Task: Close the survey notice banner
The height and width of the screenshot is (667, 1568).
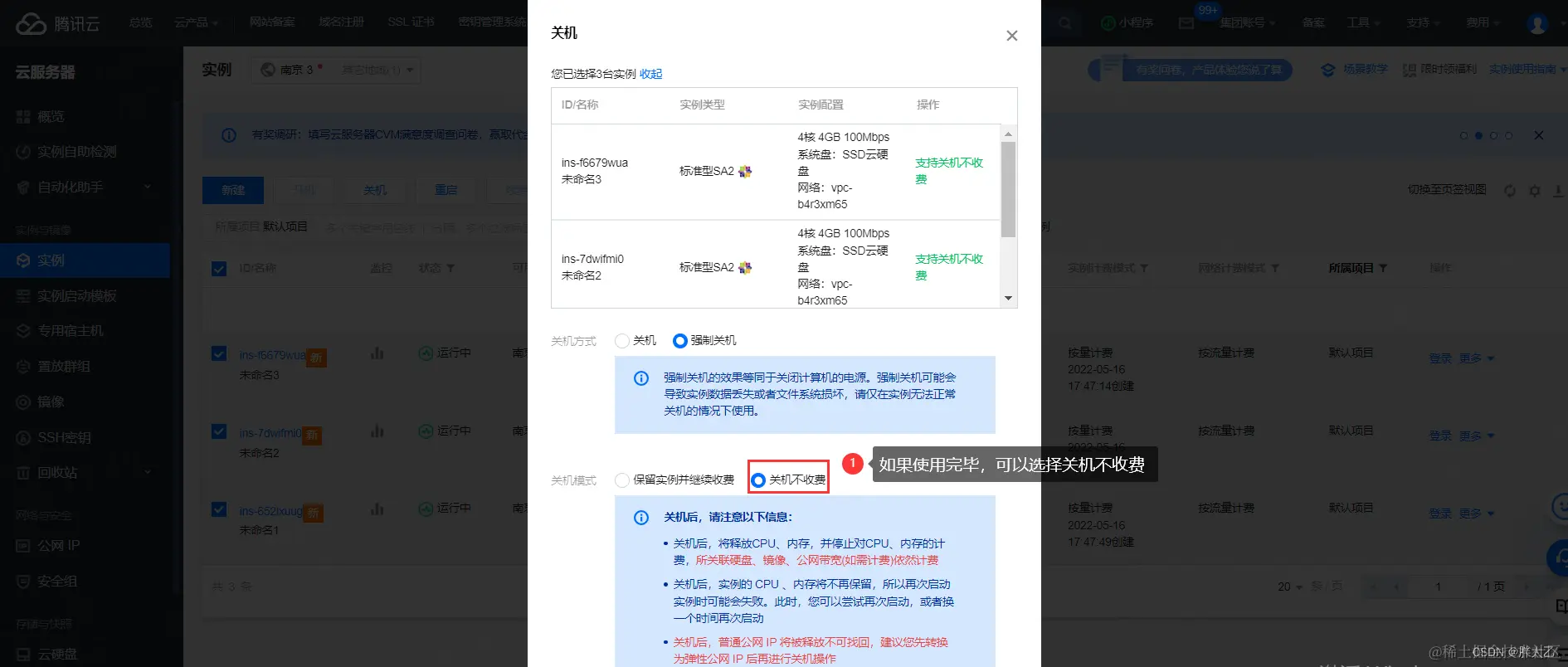Action: (x=1538, y=135)
